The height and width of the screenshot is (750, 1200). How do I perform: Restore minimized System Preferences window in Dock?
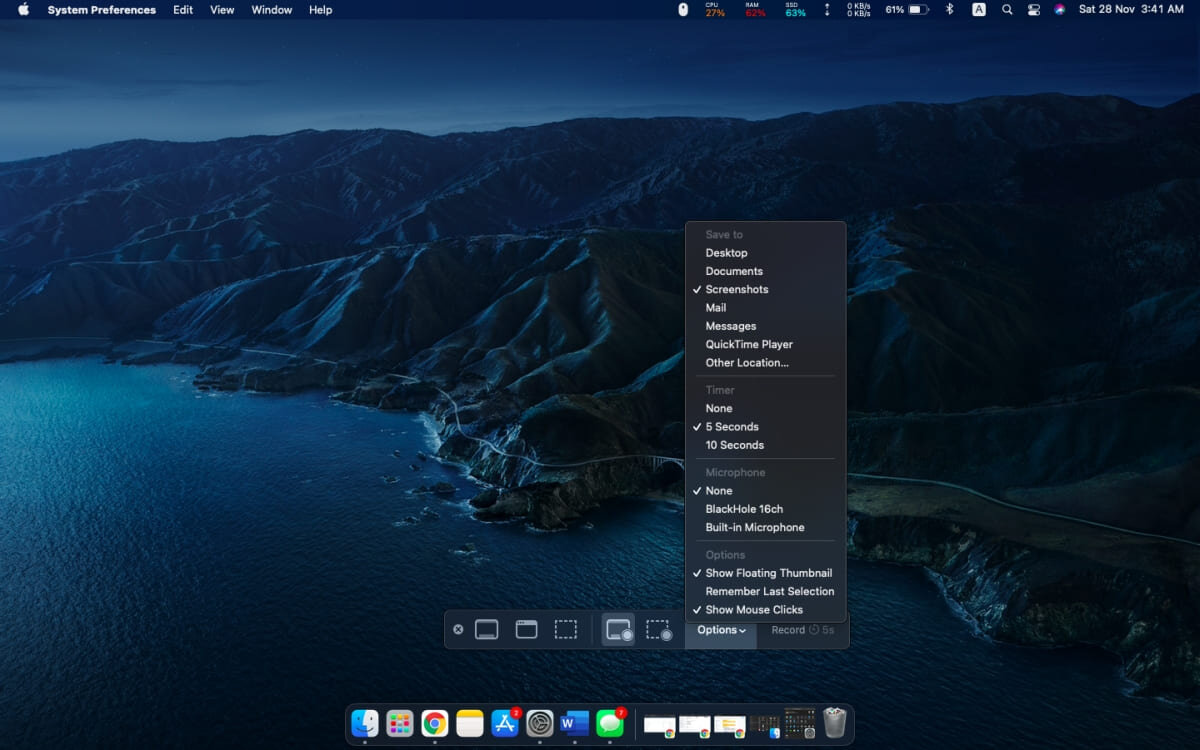[800, 723]
